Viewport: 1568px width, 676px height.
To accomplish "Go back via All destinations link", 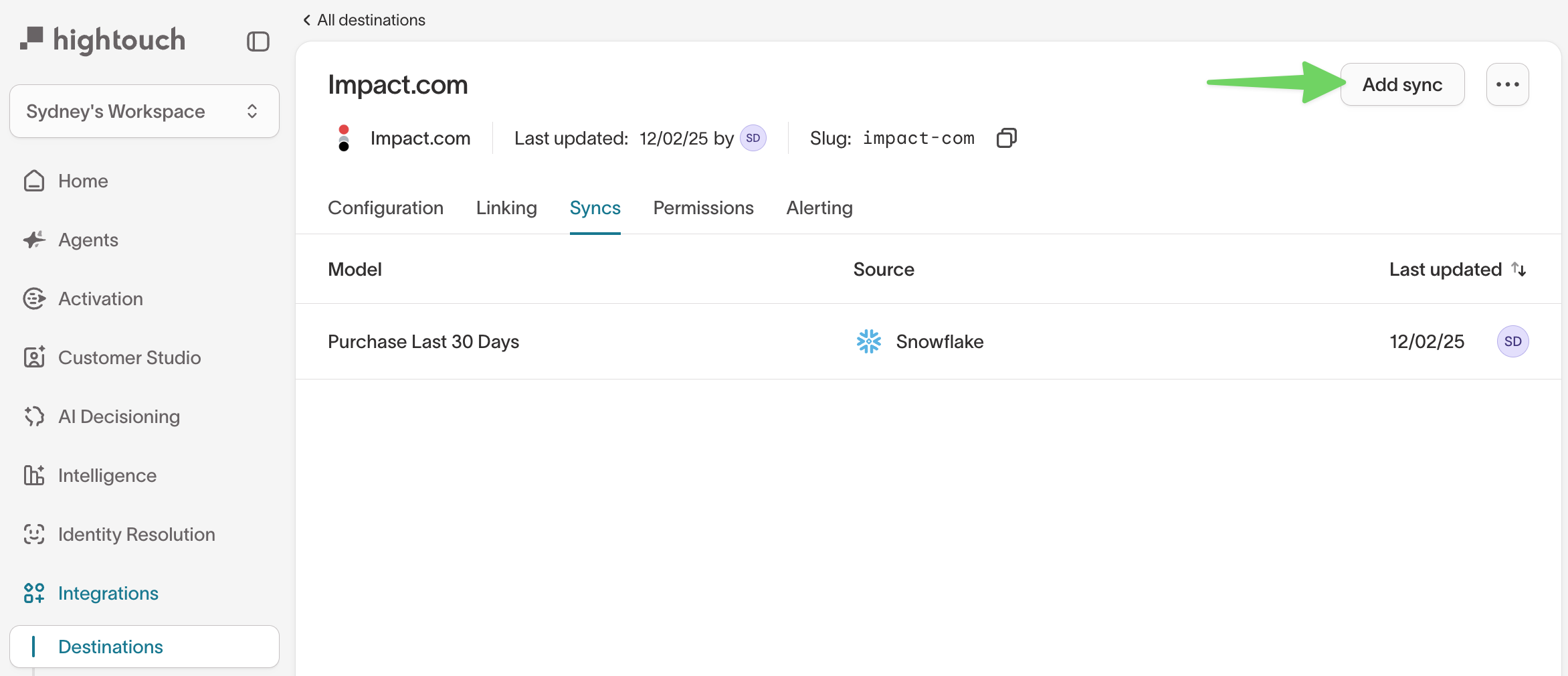I will (364, 19).
